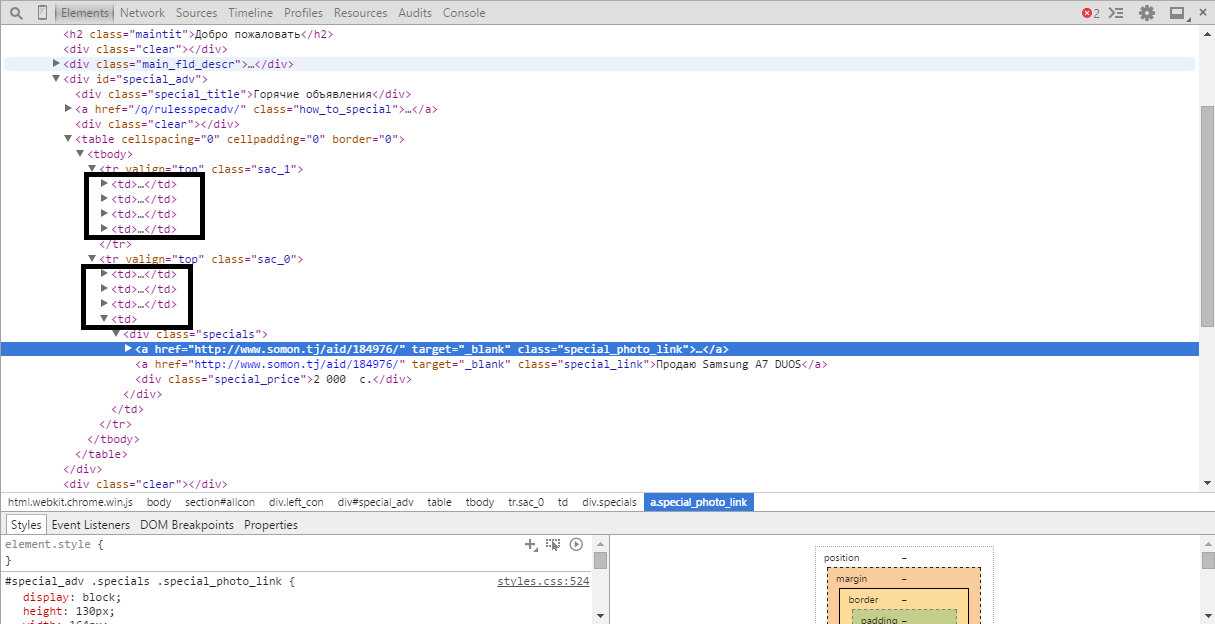
Task: Click the magnifier inspect-element icon
Action: pos(16,13)
